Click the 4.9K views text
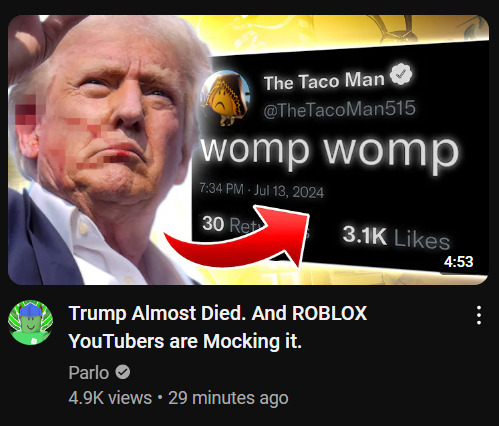Image resolution: width=499 pixels, height=426 pixels. pos(110,398)
